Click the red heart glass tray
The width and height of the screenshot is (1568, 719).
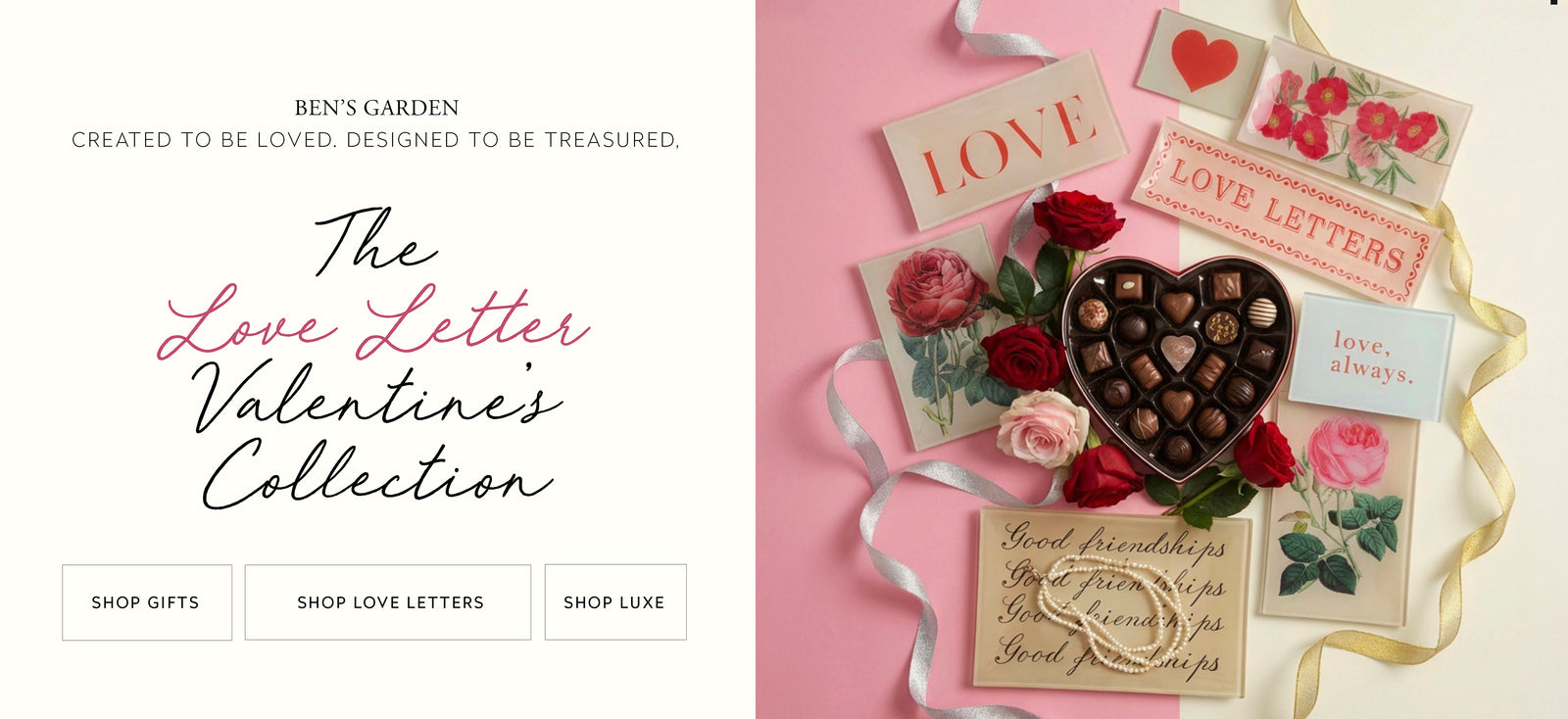pos(1201,61)
